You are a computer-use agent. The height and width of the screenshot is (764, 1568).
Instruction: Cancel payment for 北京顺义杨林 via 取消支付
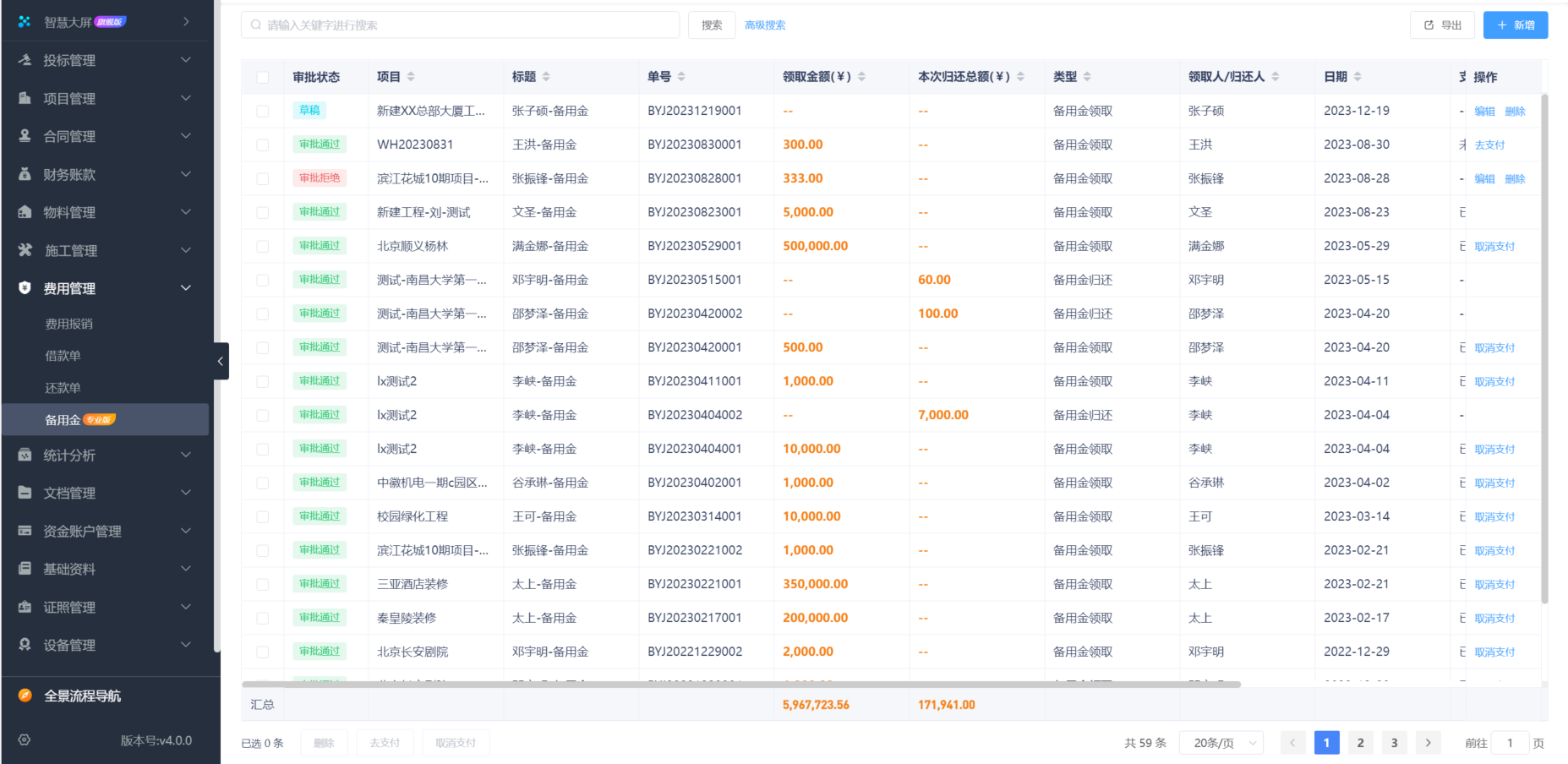point(1493,246)
